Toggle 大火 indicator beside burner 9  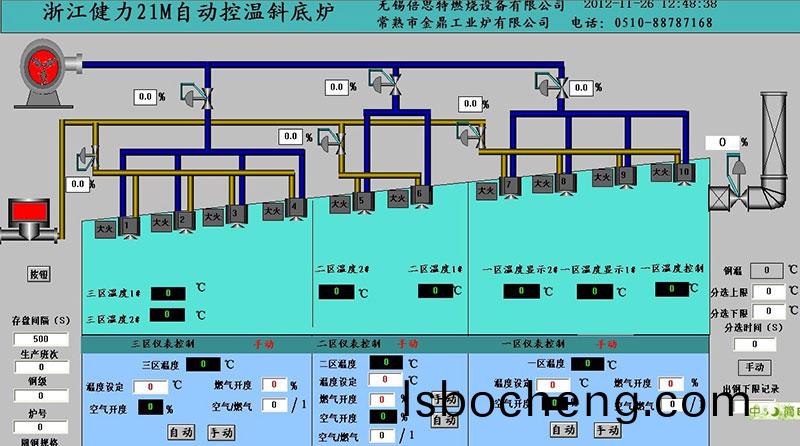tap(602, 177)
